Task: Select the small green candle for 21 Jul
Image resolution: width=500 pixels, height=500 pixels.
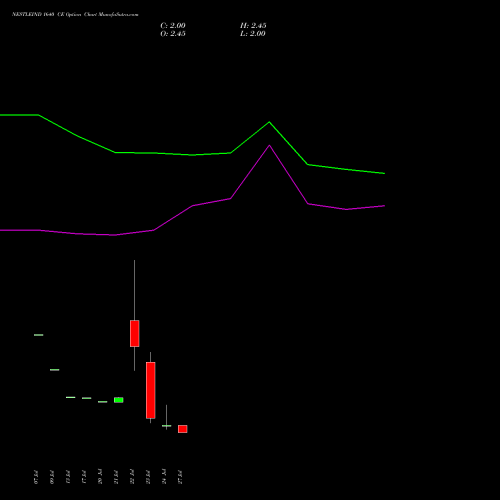Action: (118, 400)
